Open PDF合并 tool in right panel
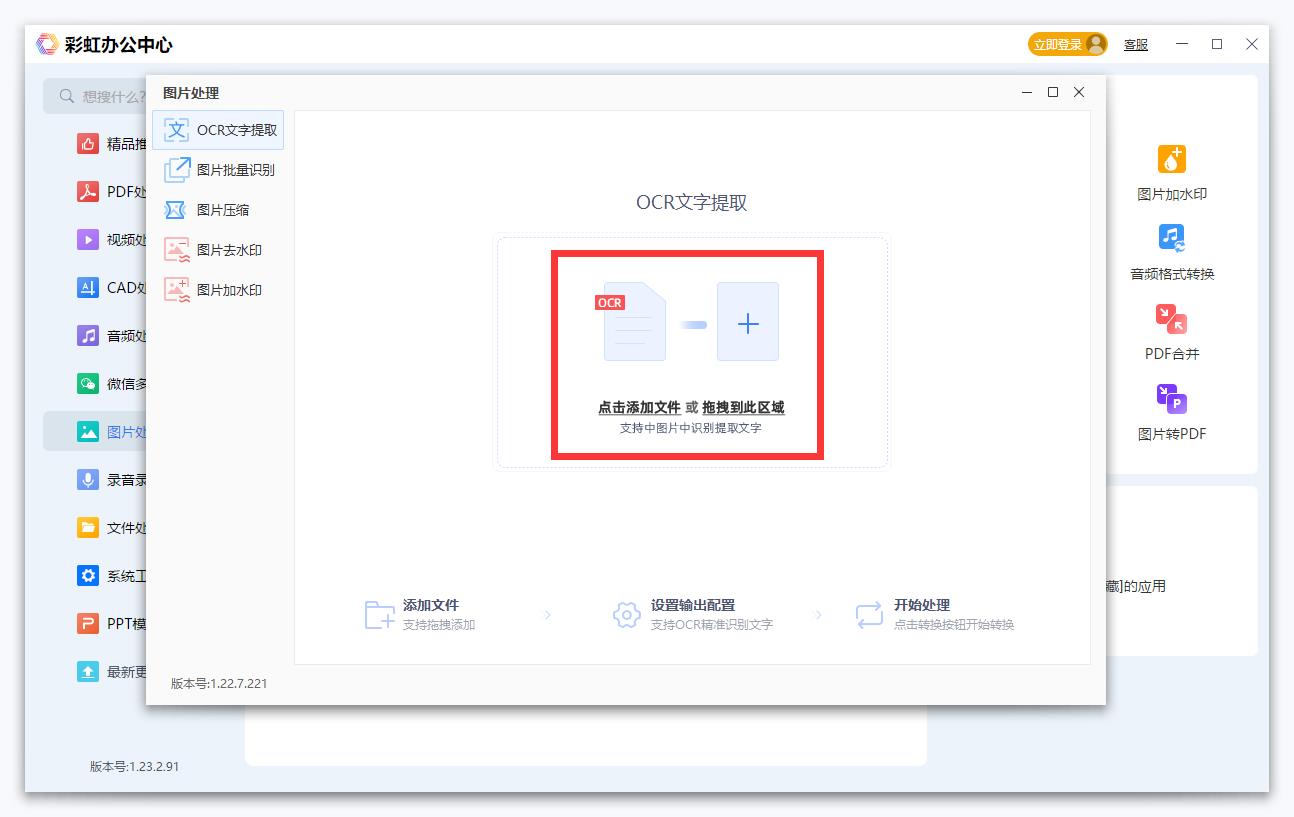 [x=1172, y=332]
